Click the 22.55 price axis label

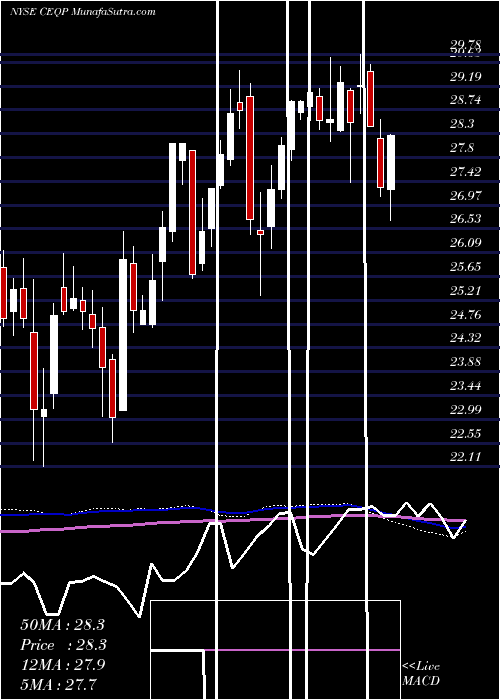tap(465, 433)
